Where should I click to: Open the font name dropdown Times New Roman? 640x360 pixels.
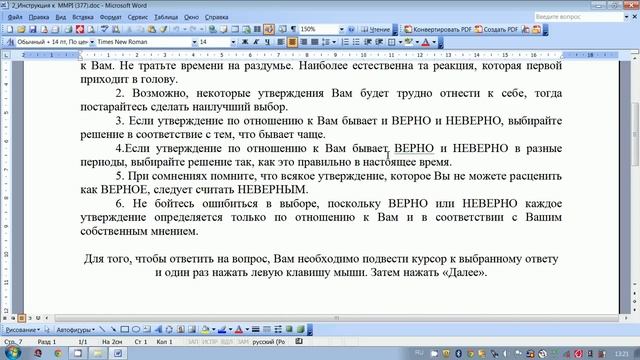coord(194,42)
